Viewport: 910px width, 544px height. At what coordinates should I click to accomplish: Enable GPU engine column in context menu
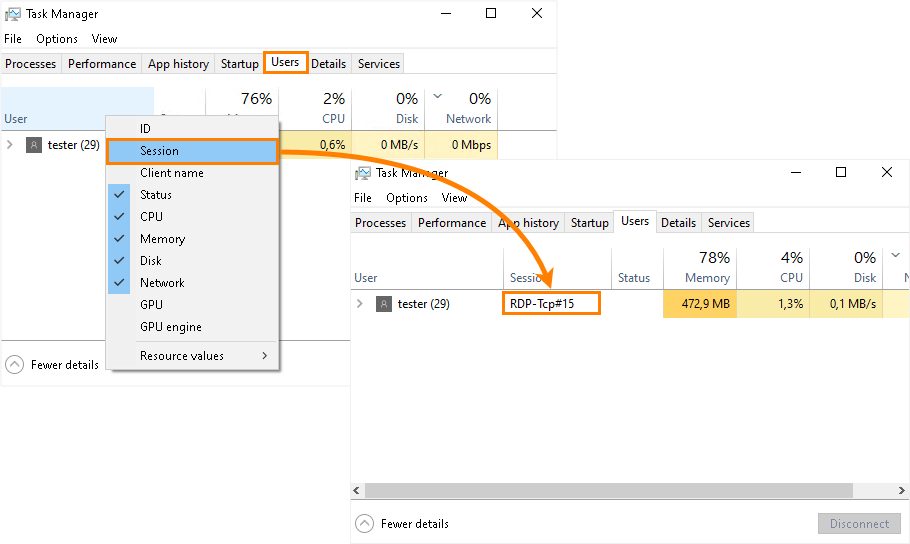pyautogui.click(x=193, y=327)
